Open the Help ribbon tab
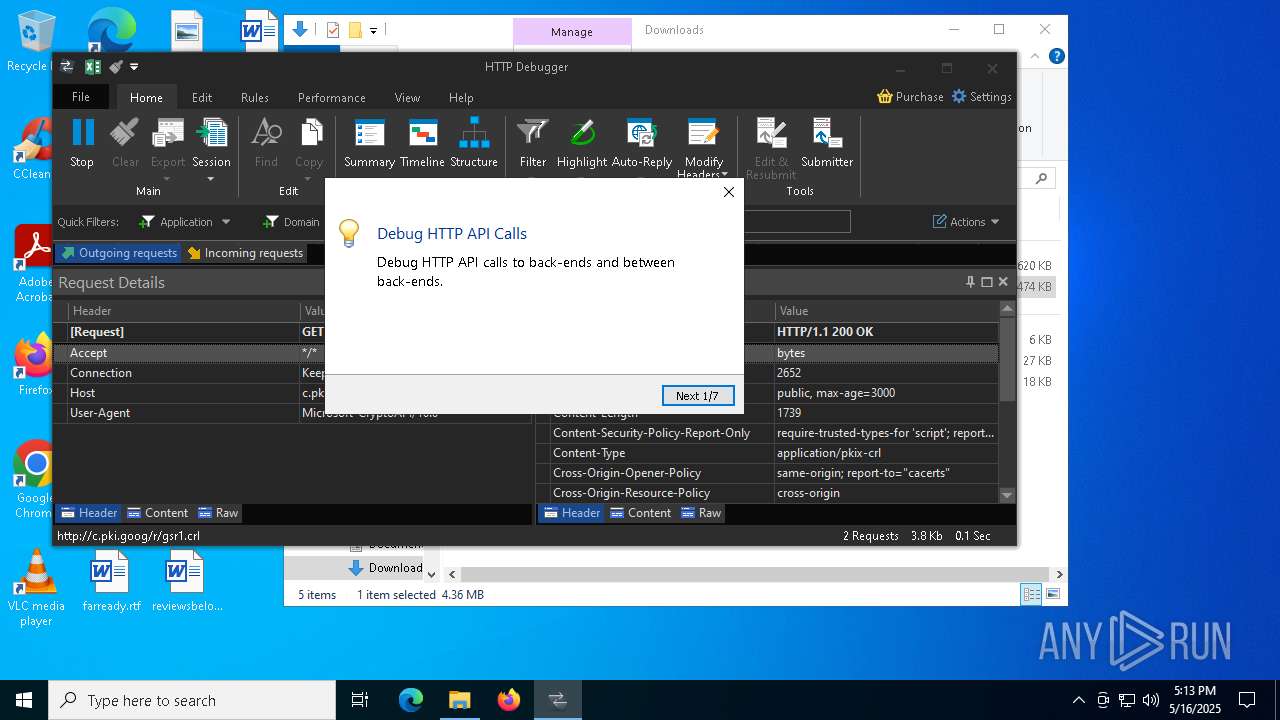The width and height of the screenshot is (1280, 720). click(x=461, y=97)
